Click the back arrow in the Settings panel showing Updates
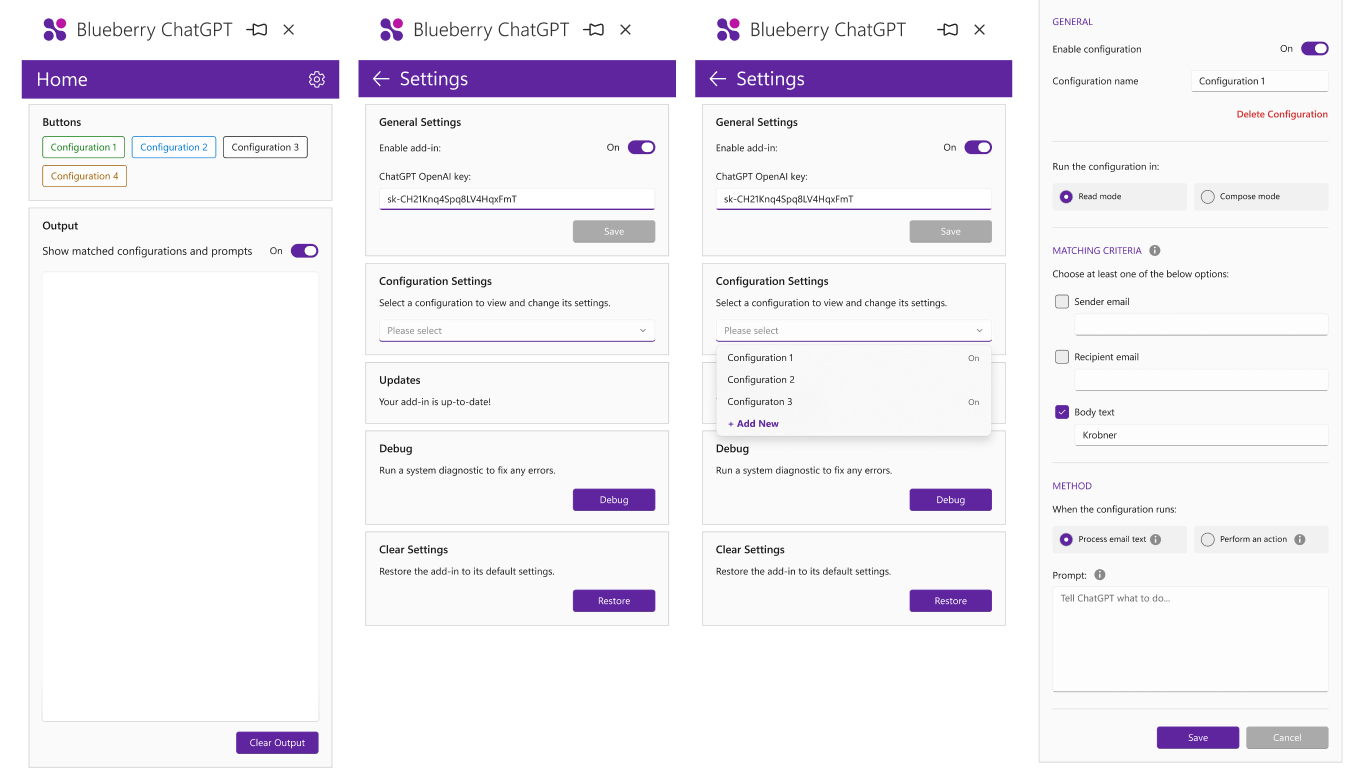 point(380,79)
